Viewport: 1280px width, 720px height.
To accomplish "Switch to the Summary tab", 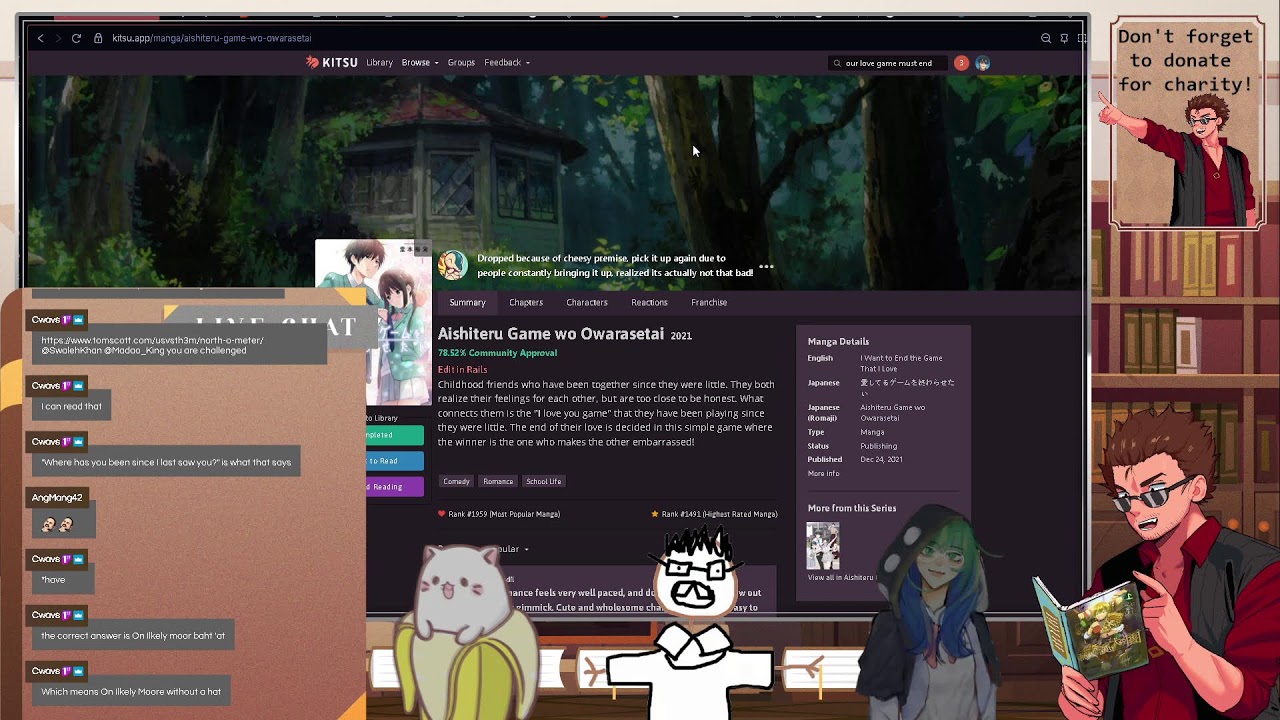I will coord(467,302).
